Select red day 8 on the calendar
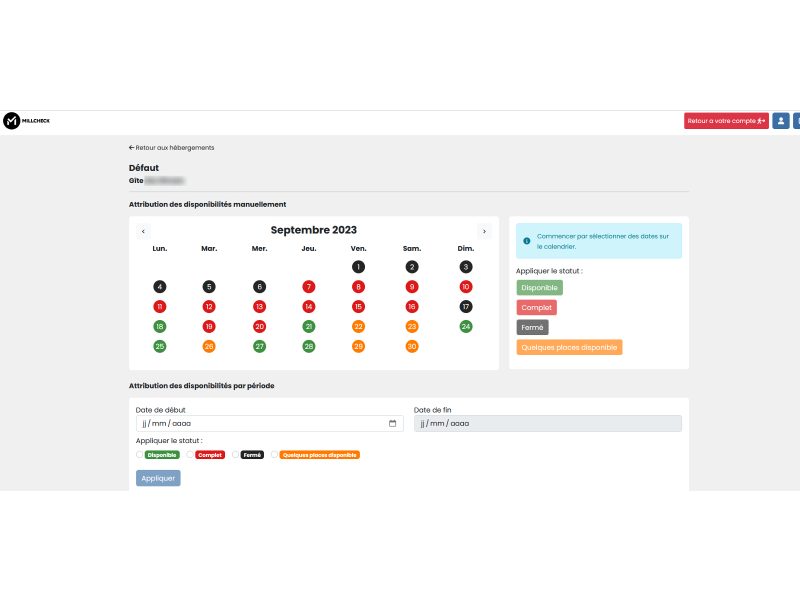Viewport: 800px width, 600px height. (358, 287)
